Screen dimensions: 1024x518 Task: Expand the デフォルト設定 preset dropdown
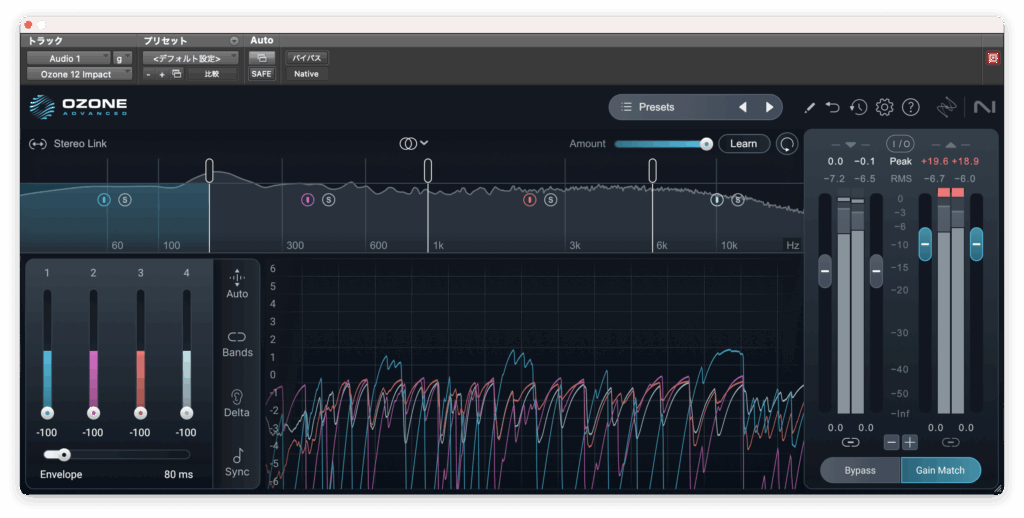[x=190, y=58]
